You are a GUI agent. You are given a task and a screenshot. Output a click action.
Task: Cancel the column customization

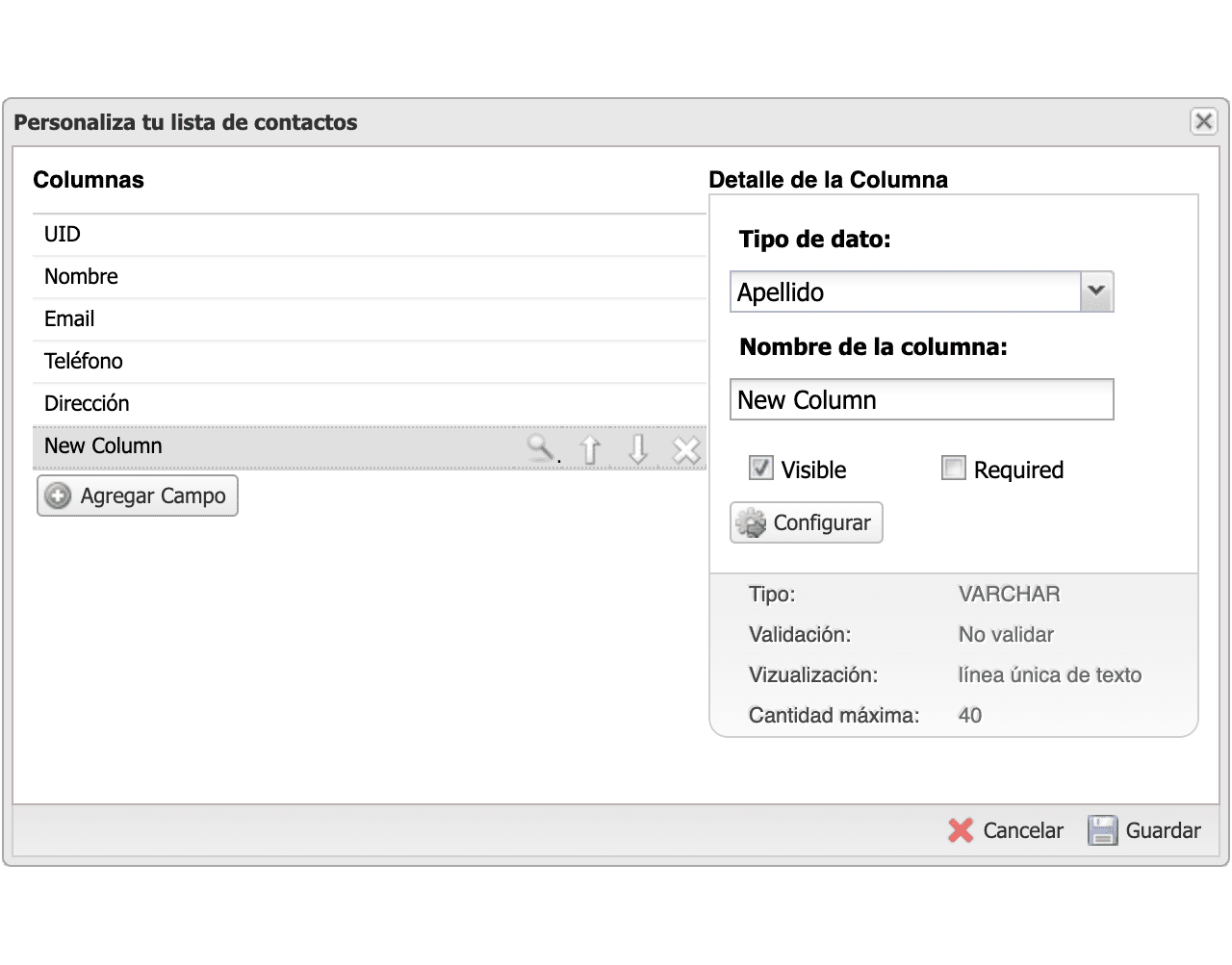coord(1006,830)
